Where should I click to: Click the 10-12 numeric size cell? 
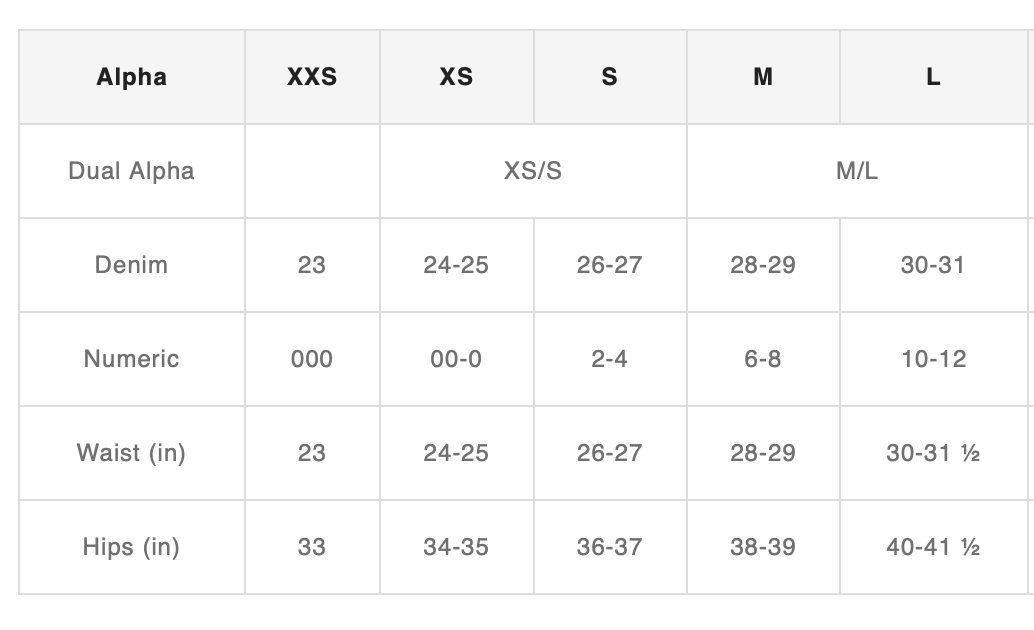pos(933,359)
